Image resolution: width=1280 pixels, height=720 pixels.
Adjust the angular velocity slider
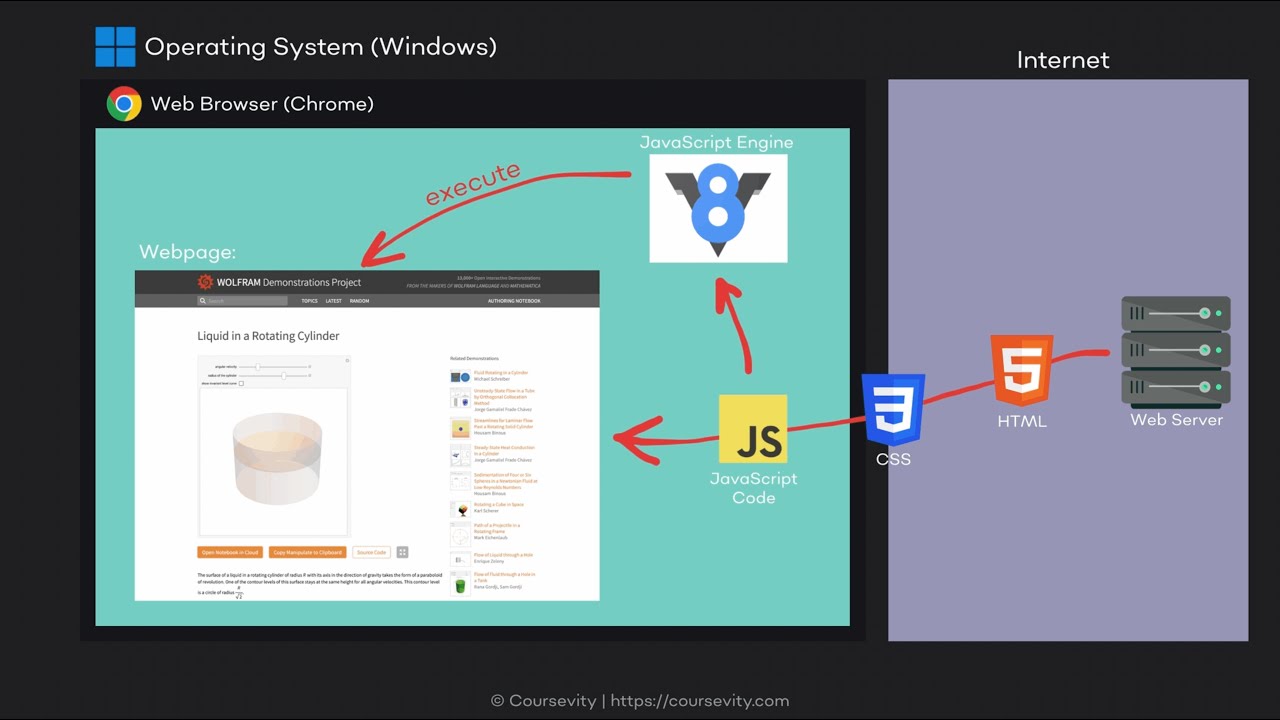(x=273, y=367)
